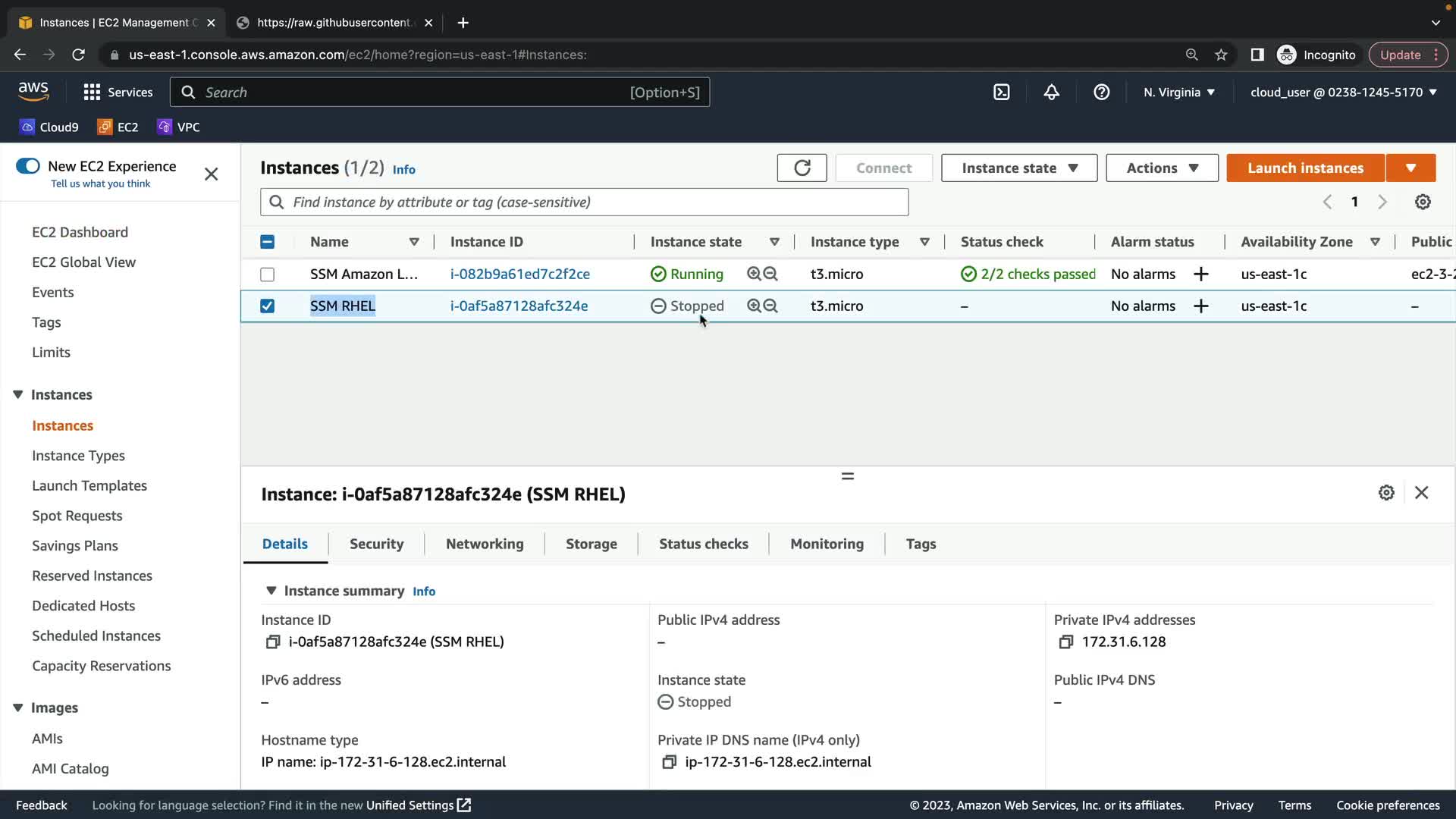Click the refresh instances button
Image resolution: width=1456 pixels, height=819 pixels.
(802, 168)
